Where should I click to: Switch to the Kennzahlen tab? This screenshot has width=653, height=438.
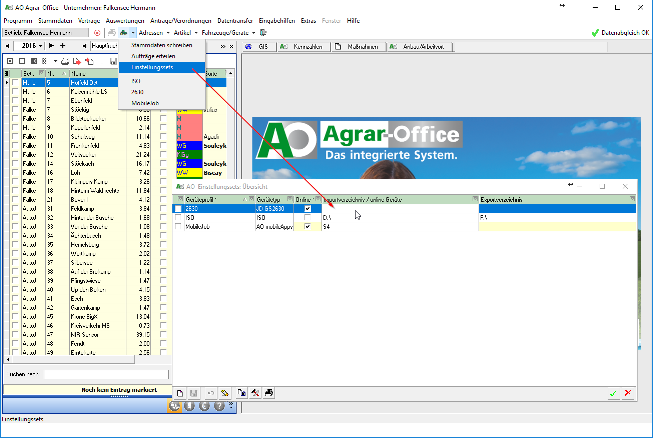point(304,47)
